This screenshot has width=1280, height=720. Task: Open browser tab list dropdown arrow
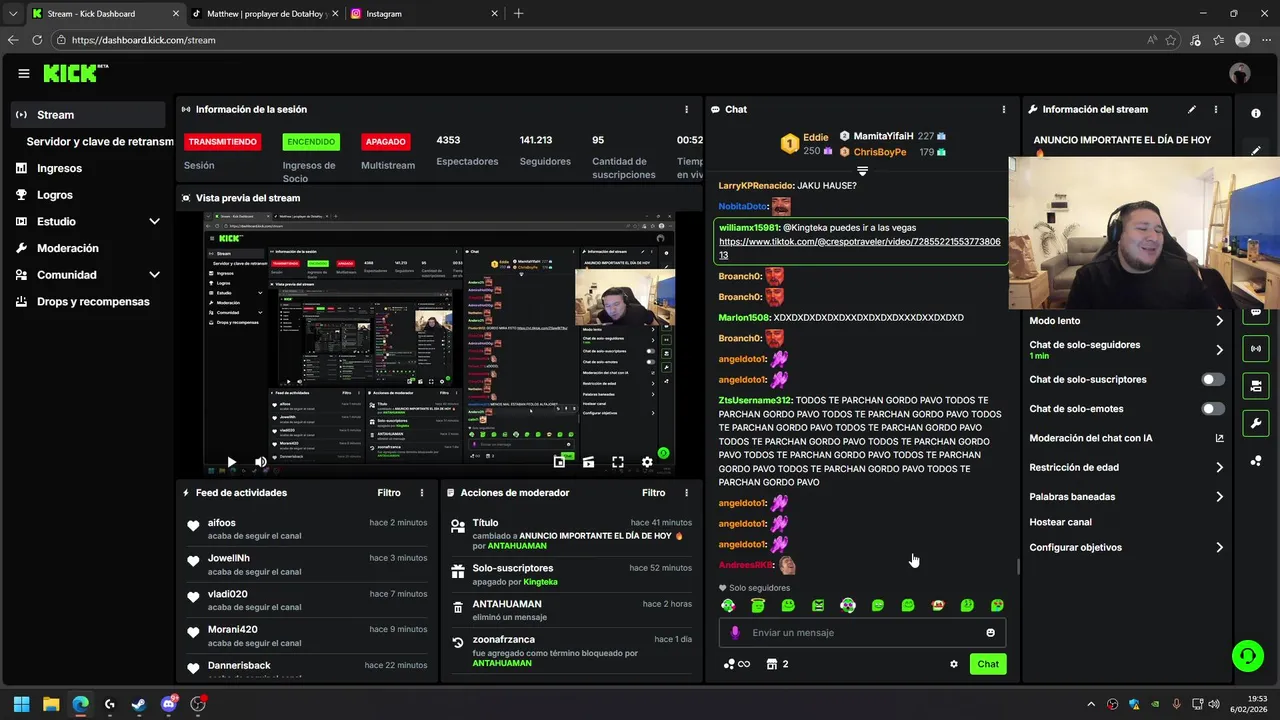[12, 14]
